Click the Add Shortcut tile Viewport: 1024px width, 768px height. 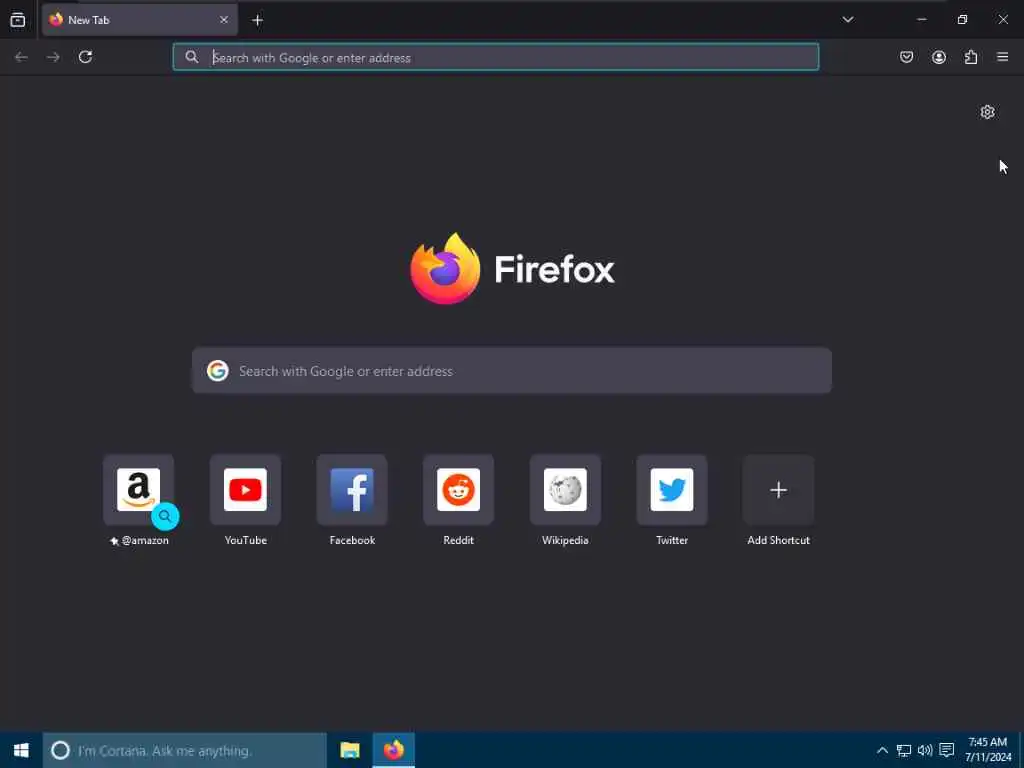(778, 490)
